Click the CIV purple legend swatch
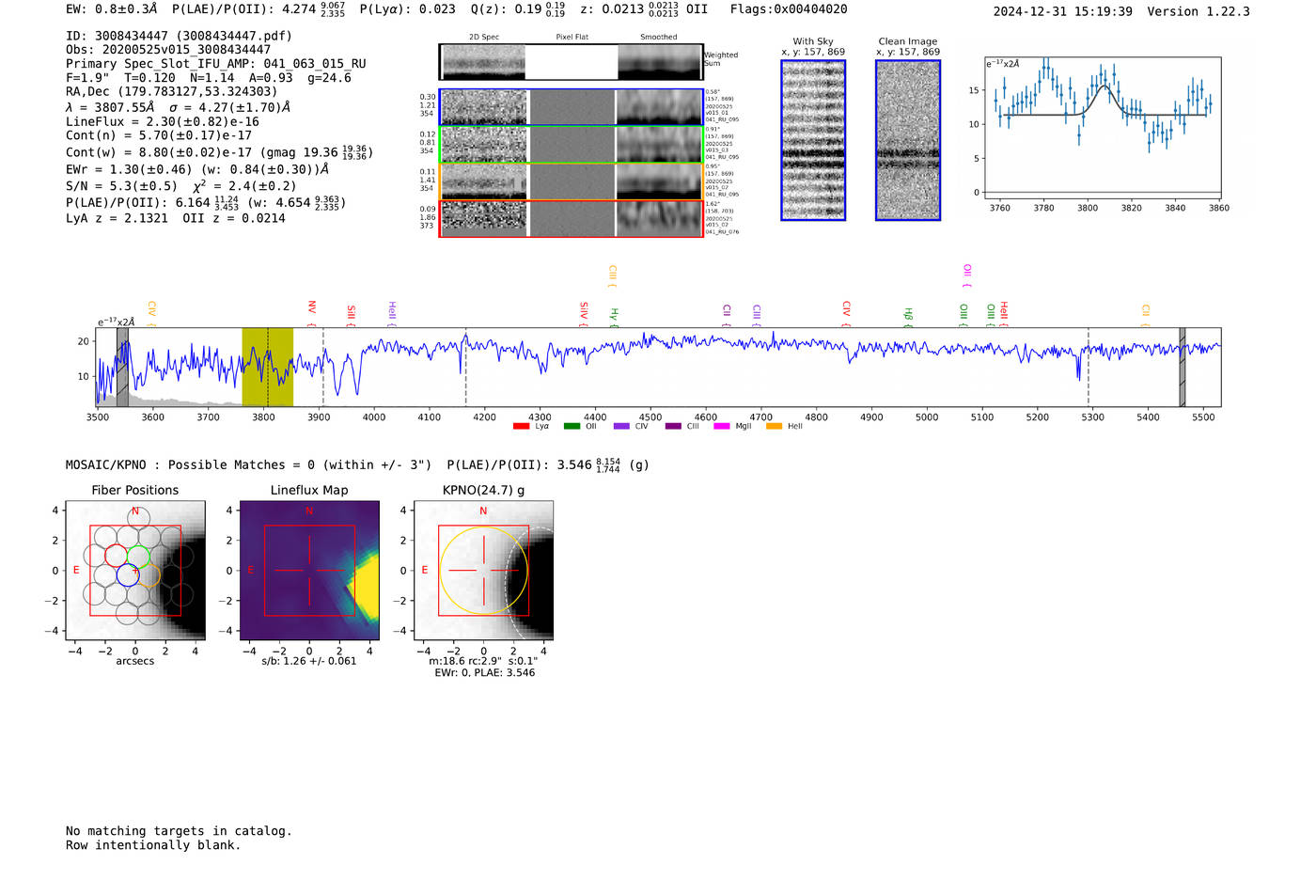1316x896 pixels. (x=621, y=427)
